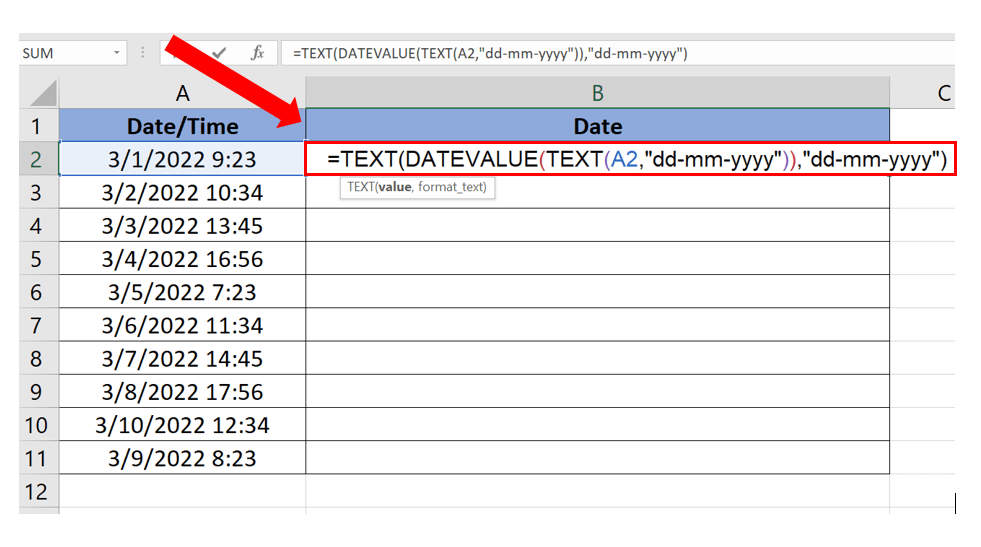Image resolution: width=981 pixels, height=547 pixels.
Task: Open the Name Box dropdown arrow
Action: tap(116, 53)
